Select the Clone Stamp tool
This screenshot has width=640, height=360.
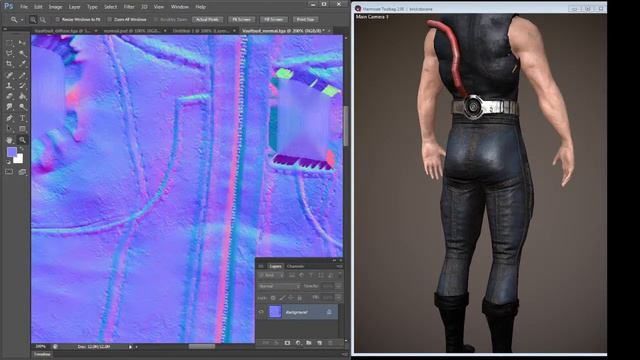9,86
